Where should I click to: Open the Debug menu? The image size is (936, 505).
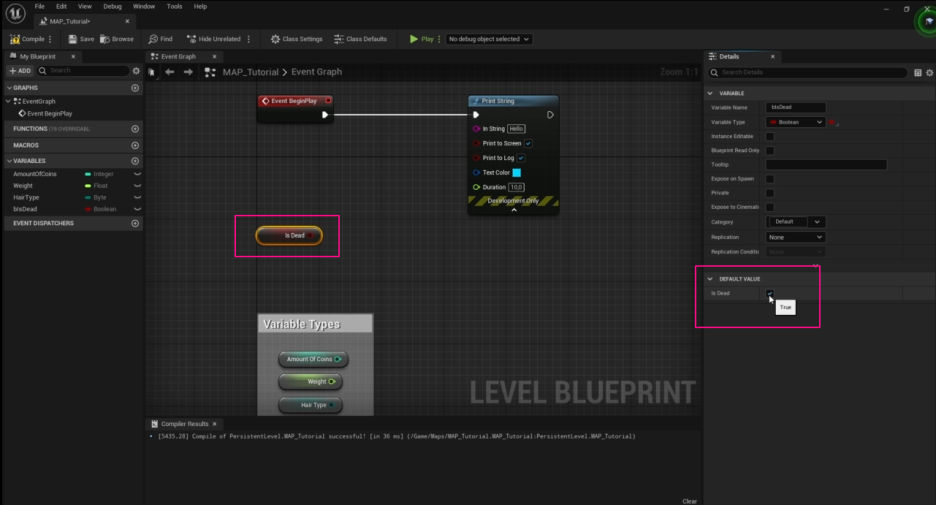point(112,7)
